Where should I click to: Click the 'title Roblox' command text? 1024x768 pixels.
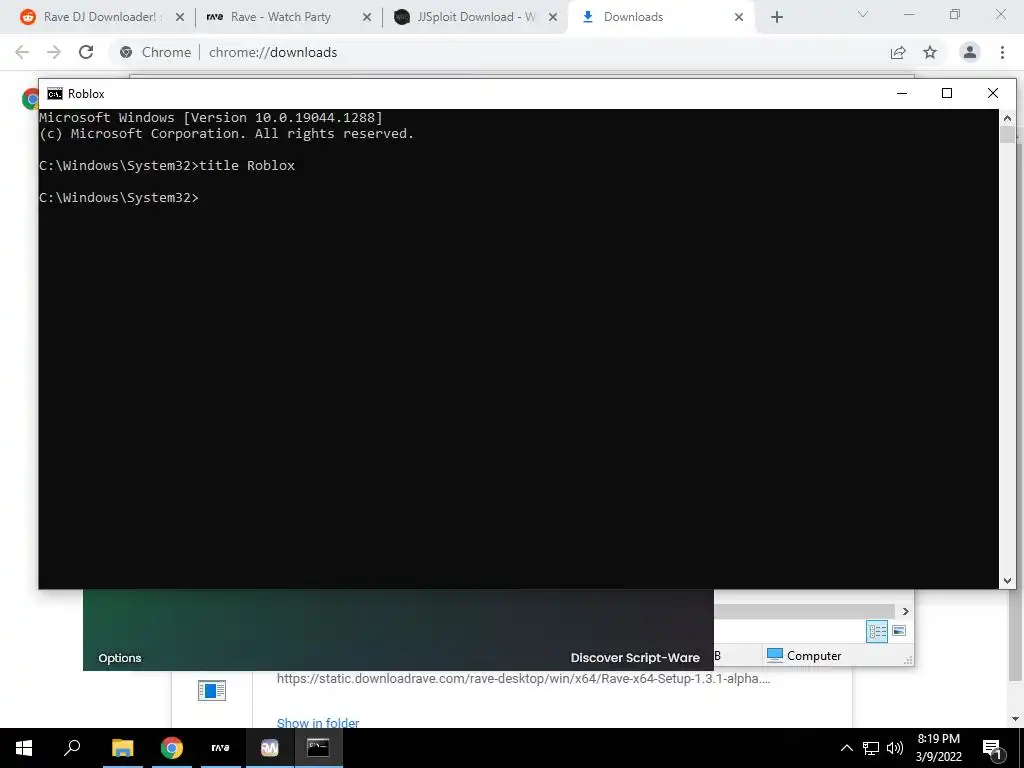[247, 165]
